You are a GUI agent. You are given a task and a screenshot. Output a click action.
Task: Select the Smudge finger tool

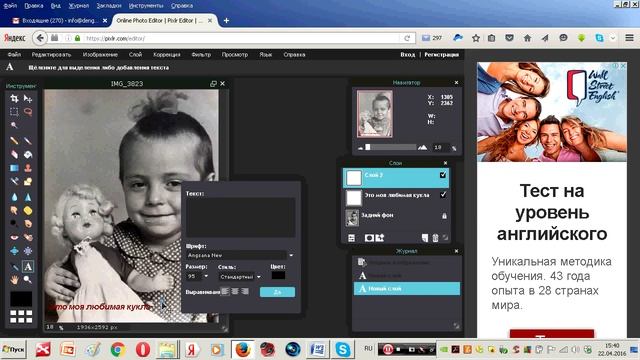click(x=14, y=210)
